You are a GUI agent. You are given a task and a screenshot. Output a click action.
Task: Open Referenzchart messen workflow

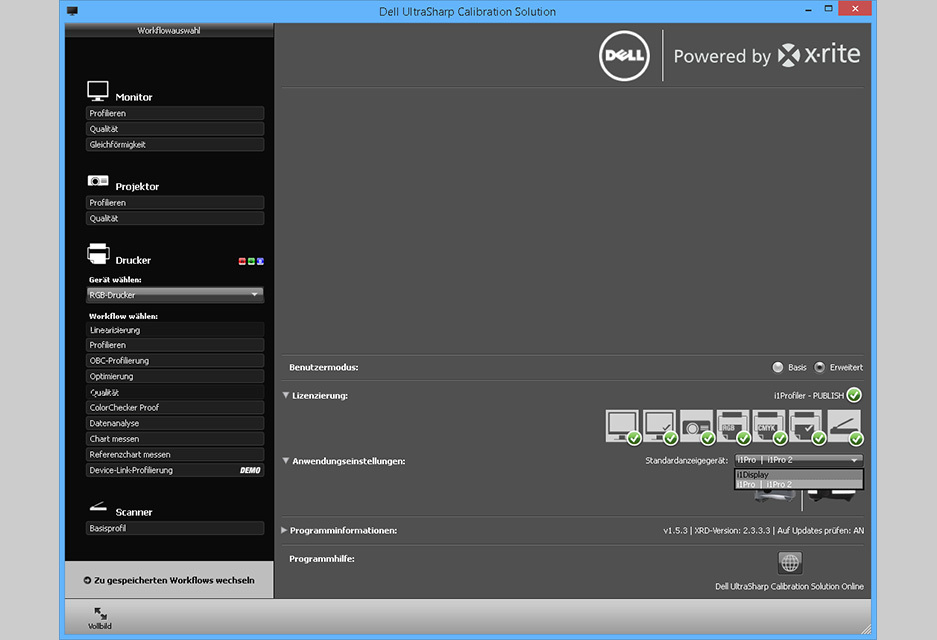(175, 454)
